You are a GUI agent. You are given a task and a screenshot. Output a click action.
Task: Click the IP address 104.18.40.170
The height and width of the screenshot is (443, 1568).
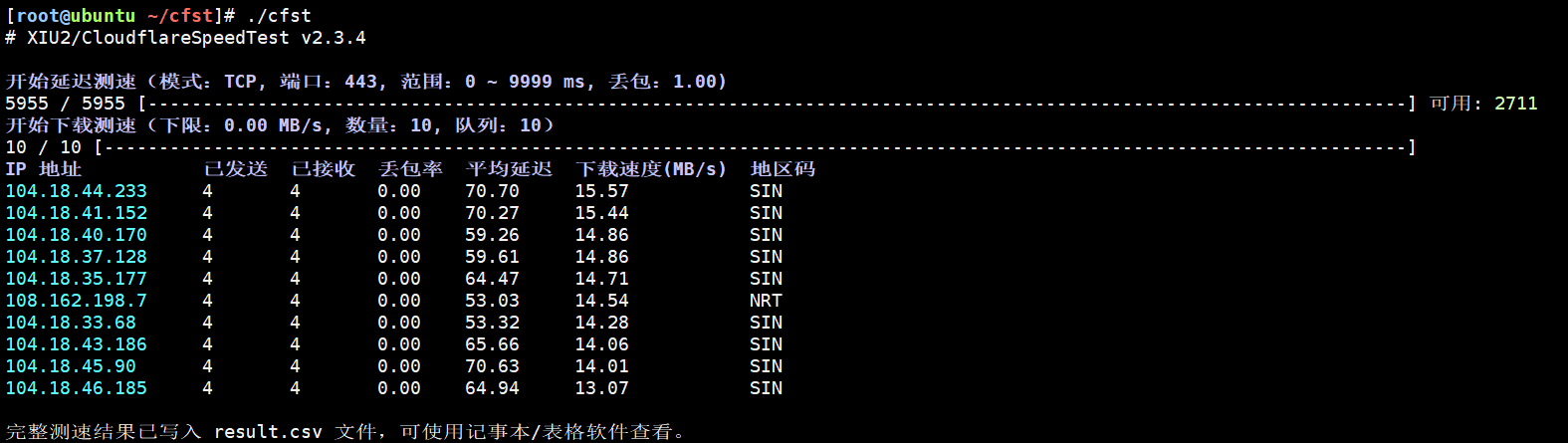[x=76, y=235]
